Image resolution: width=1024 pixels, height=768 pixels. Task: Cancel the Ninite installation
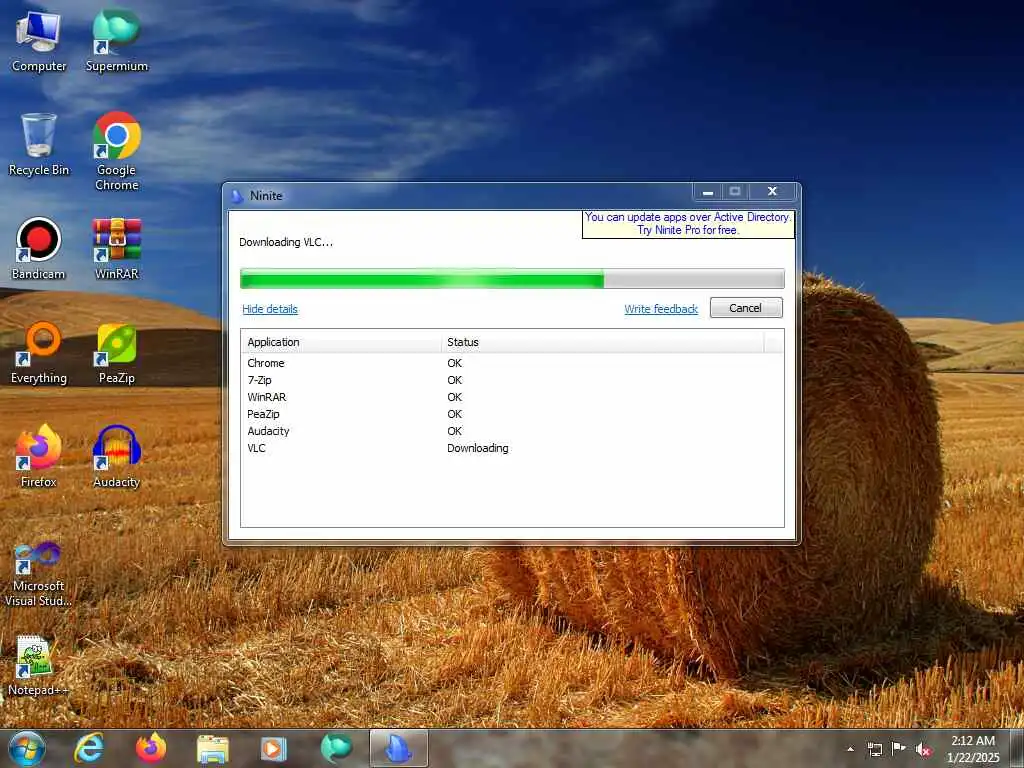tap(746, 308)
